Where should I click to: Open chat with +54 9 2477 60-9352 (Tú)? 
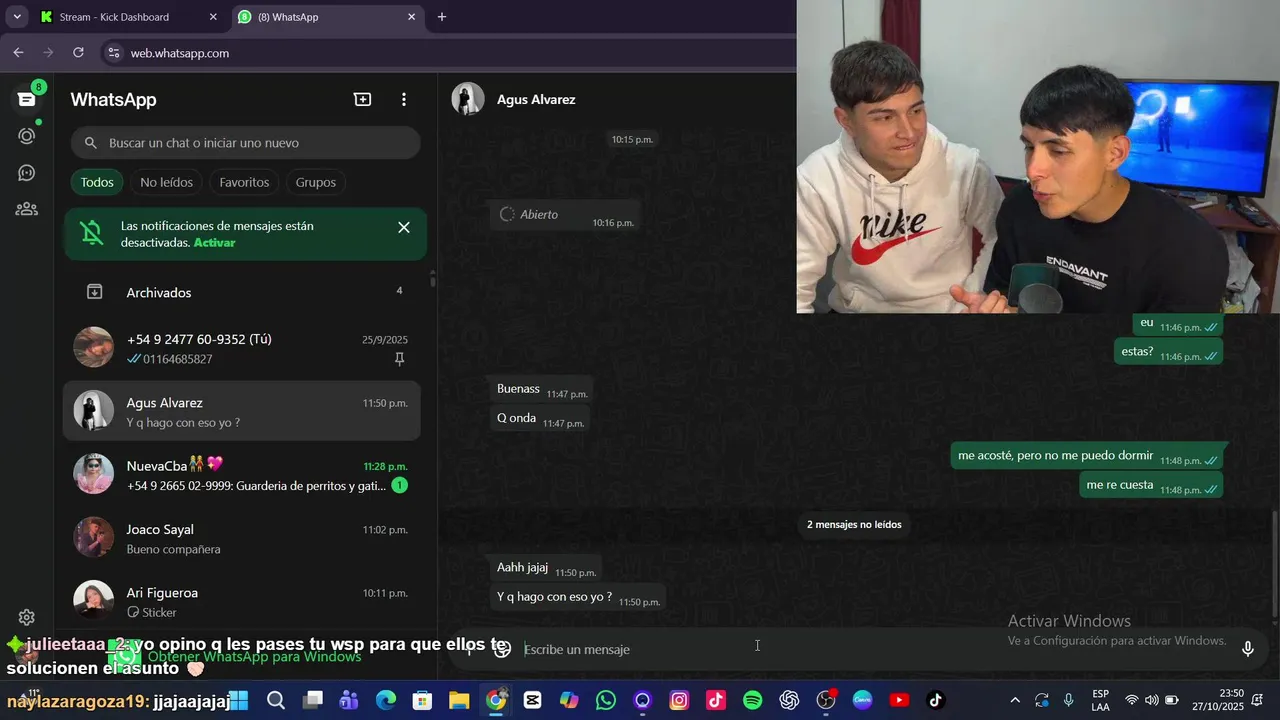pyautogui.click(x=243, y=348)
